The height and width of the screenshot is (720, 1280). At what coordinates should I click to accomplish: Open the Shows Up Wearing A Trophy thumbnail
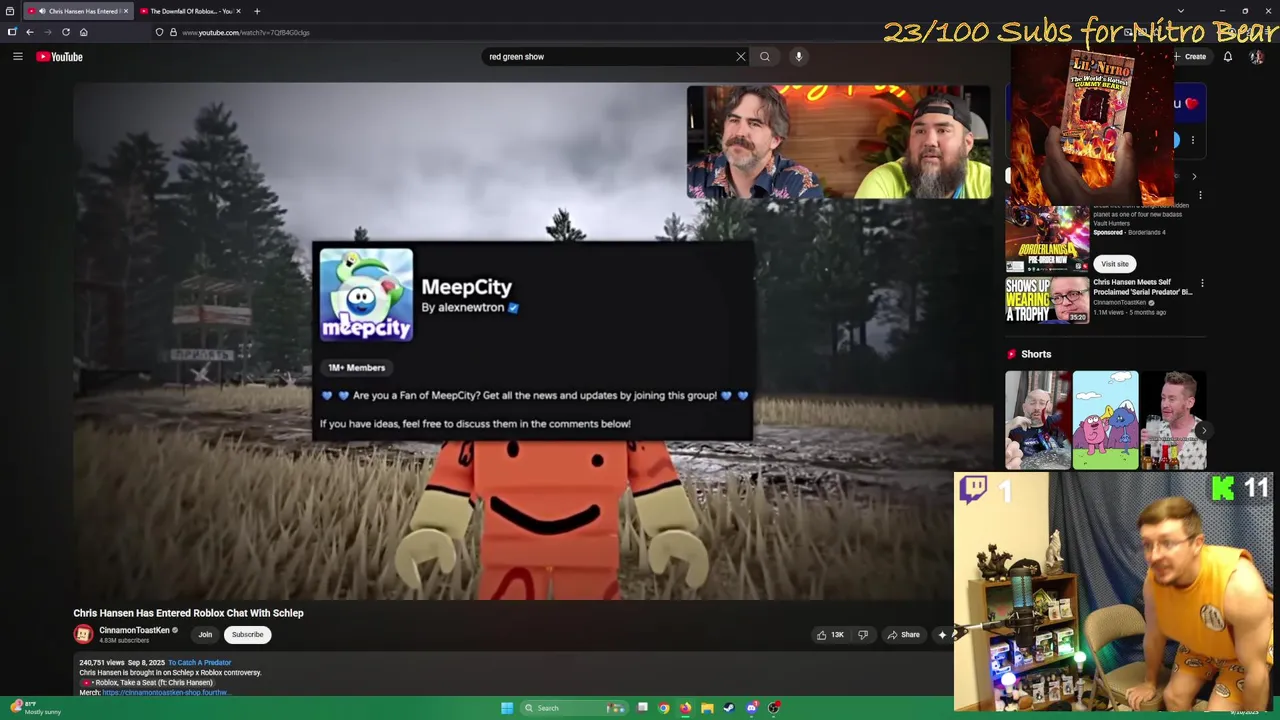pos(1047,300)
